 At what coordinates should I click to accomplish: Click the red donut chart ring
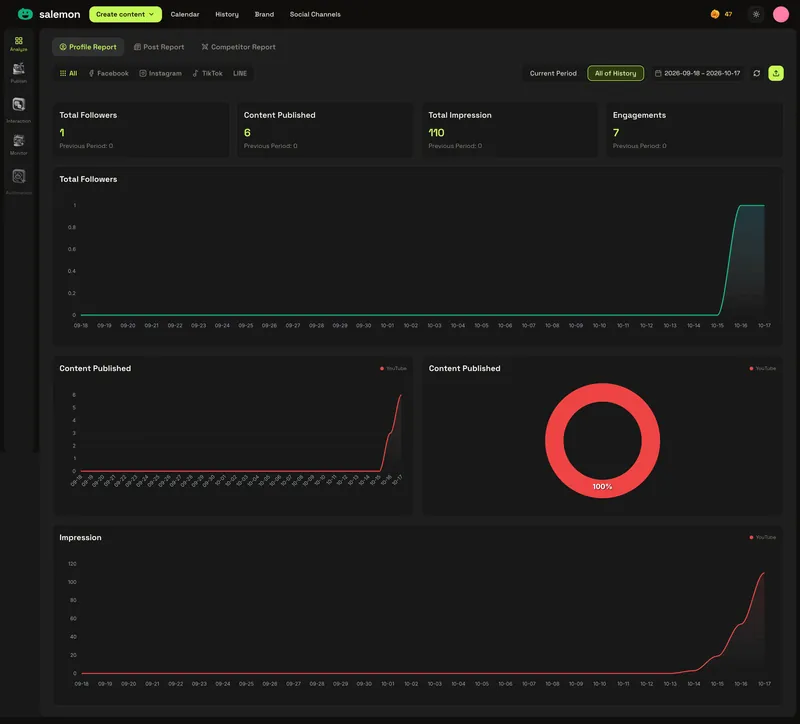[602, 392]
